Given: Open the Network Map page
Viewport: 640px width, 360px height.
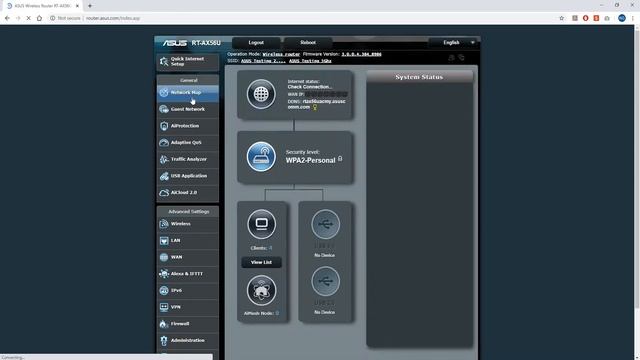Looking at the screenshot, I should coord(188,93).
